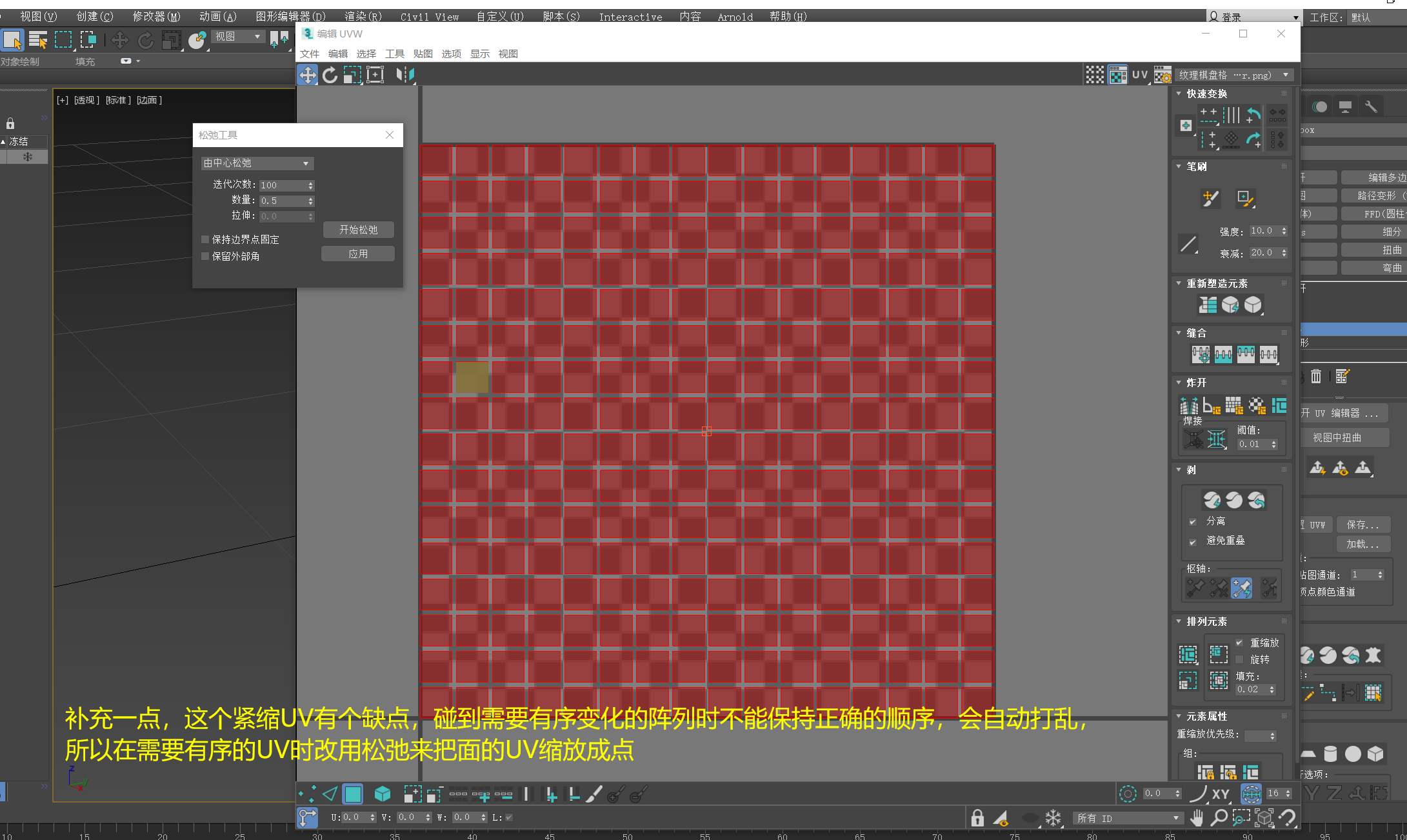Select the yellow-highlighted UV polygon in the grid
Screen dimensions: 1407x840
[472, 377]
